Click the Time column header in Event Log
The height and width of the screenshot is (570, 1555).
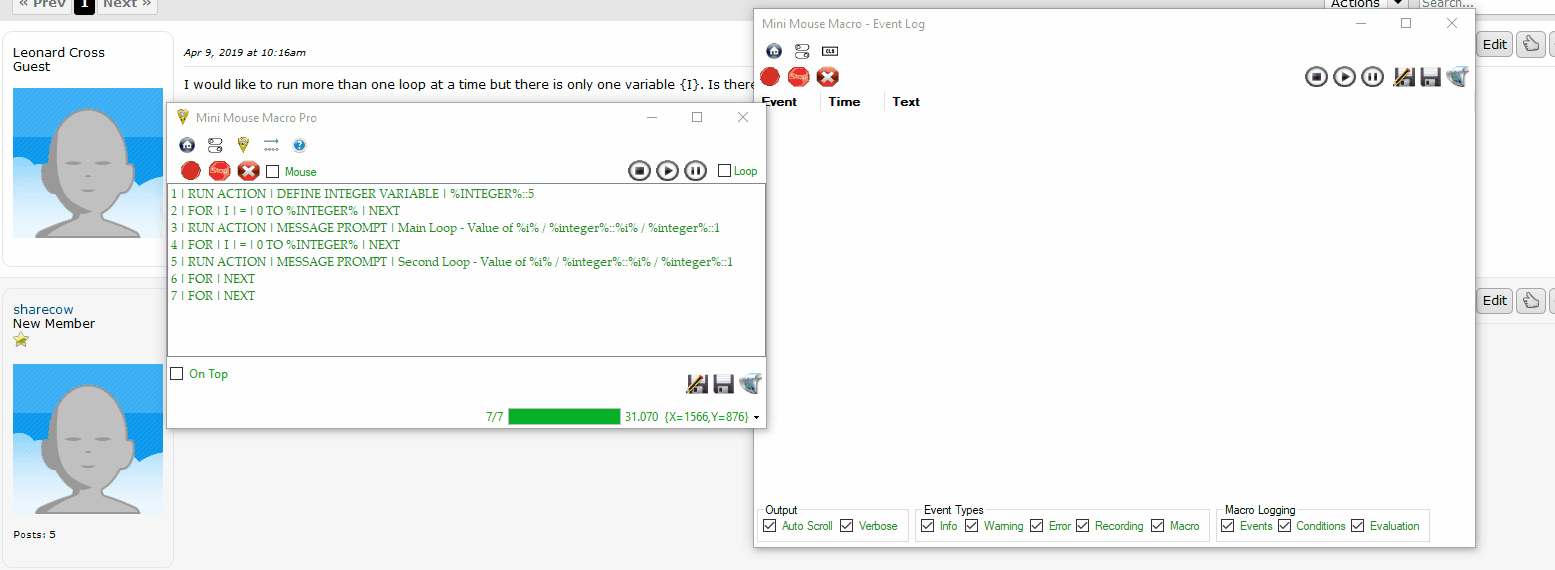tap(844, 102)
